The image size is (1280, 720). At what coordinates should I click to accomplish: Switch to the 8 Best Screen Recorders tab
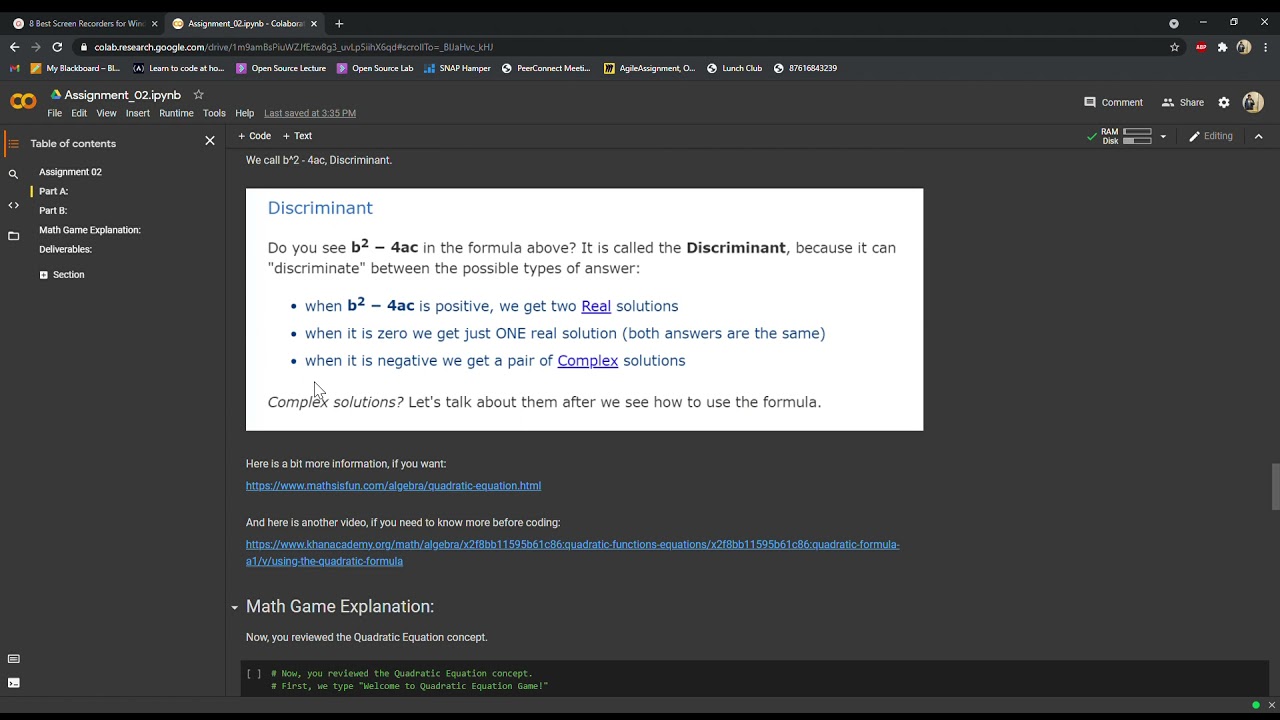tap(85, 23)
